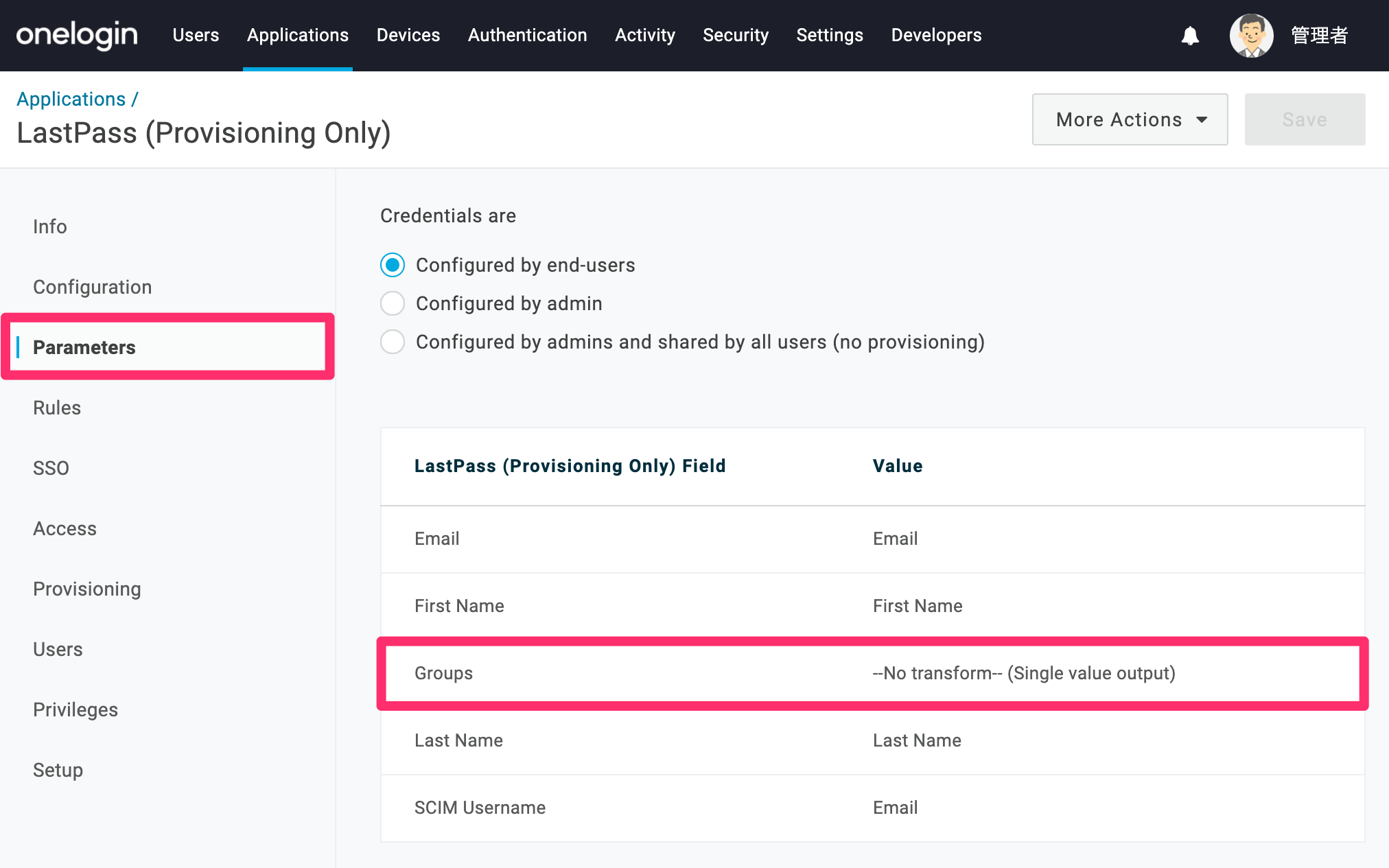Expand the More Actions dropdown
Screen dimensions: 1389x868
[x=1130, y=119]
